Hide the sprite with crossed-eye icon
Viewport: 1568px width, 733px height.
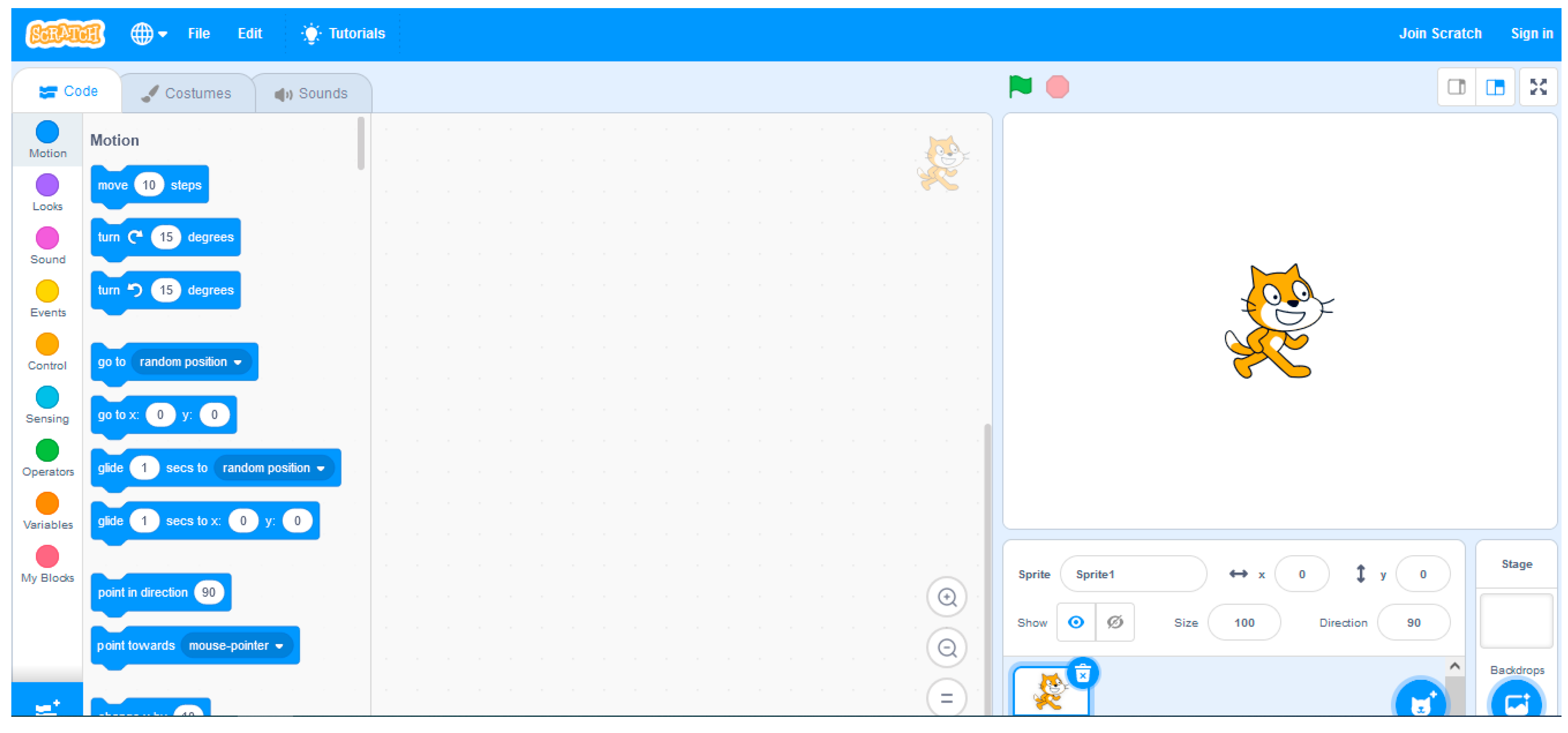point(1114,622)
